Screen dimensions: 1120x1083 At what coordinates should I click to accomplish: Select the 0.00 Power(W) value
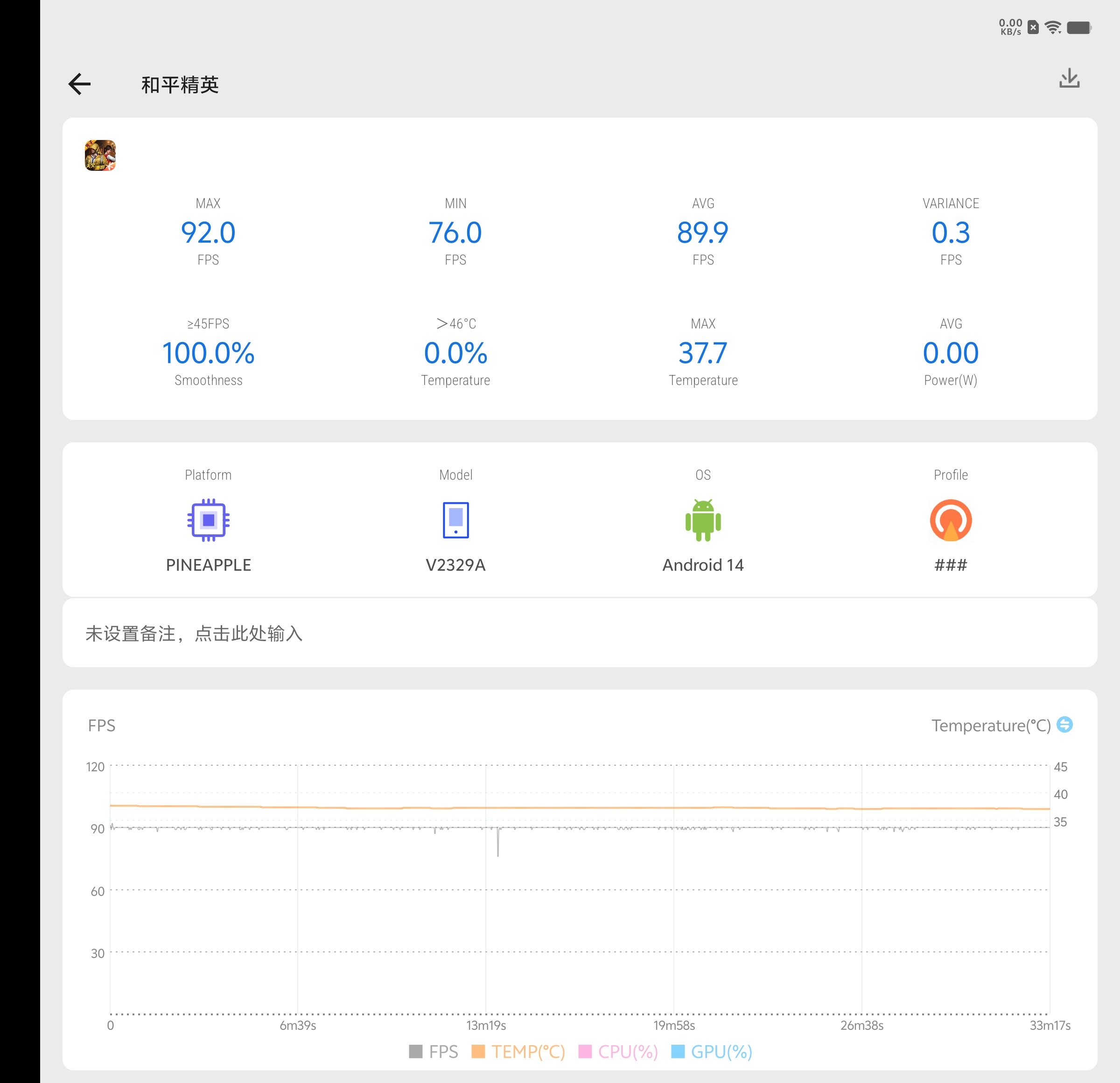click(x=951, y=353)
